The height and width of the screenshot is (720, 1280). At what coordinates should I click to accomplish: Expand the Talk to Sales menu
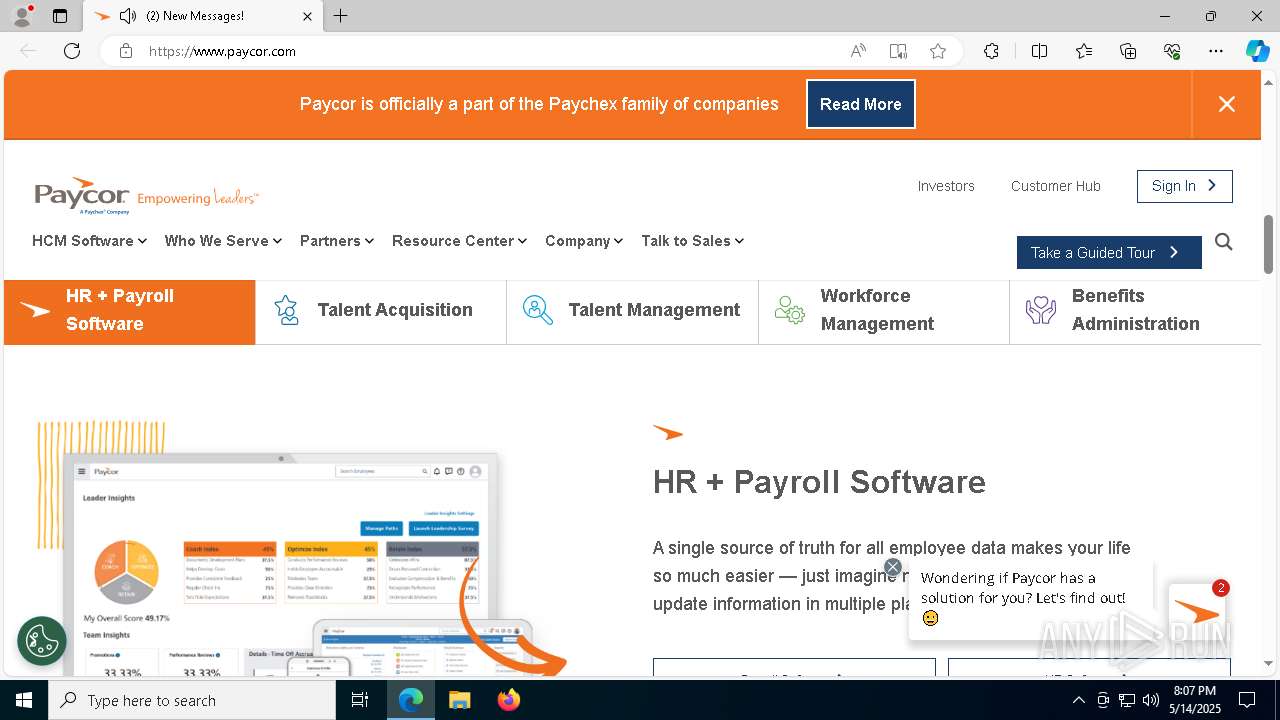pyautogui.click(x=693, y=241)
